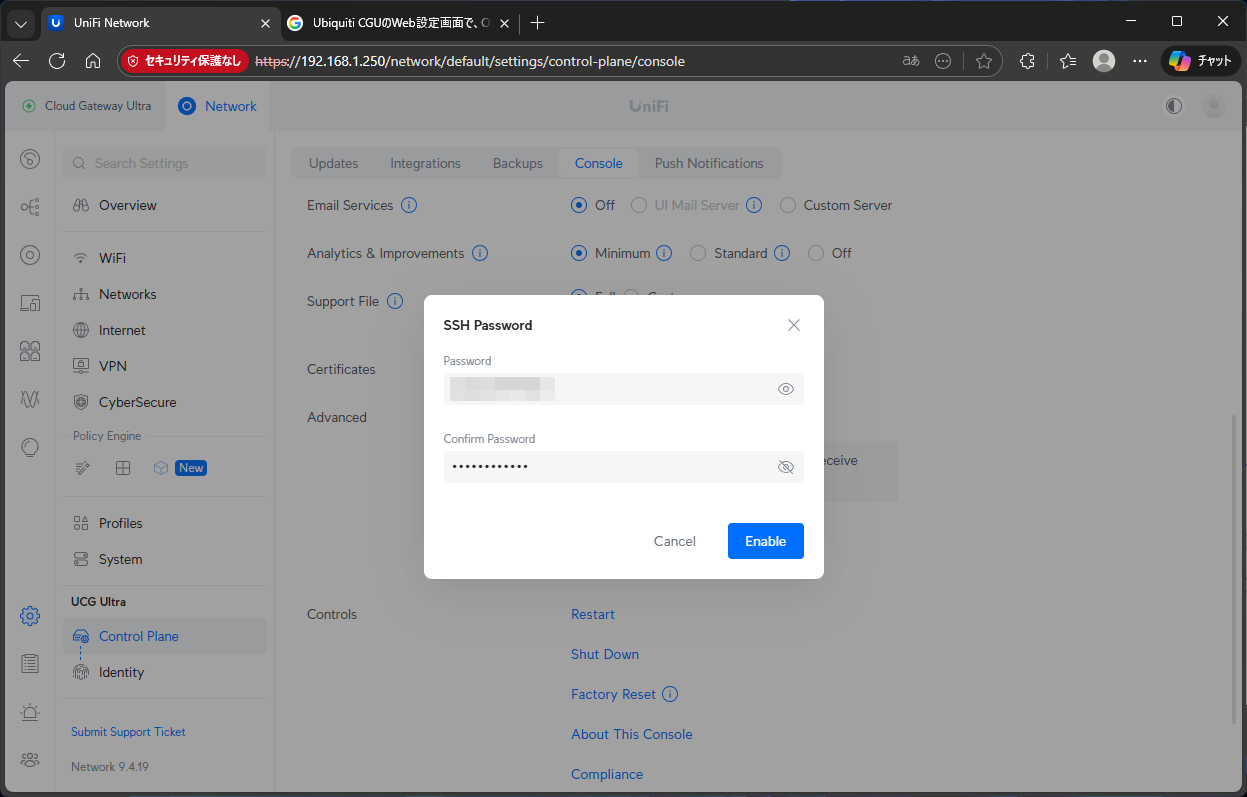1247x797 pixels.
Task: Open the topology icon in left sidebar
Action: (30, 207)
